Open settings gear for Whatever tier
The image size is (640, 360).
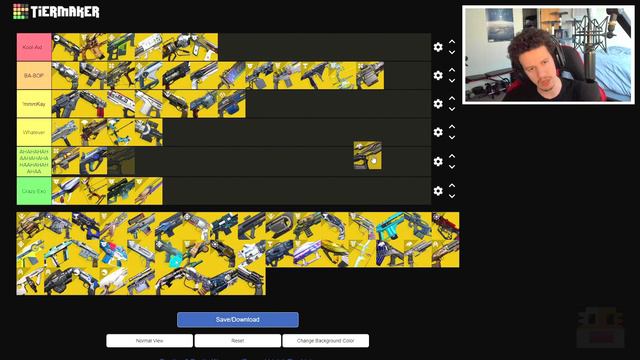[x=438, y=132]
